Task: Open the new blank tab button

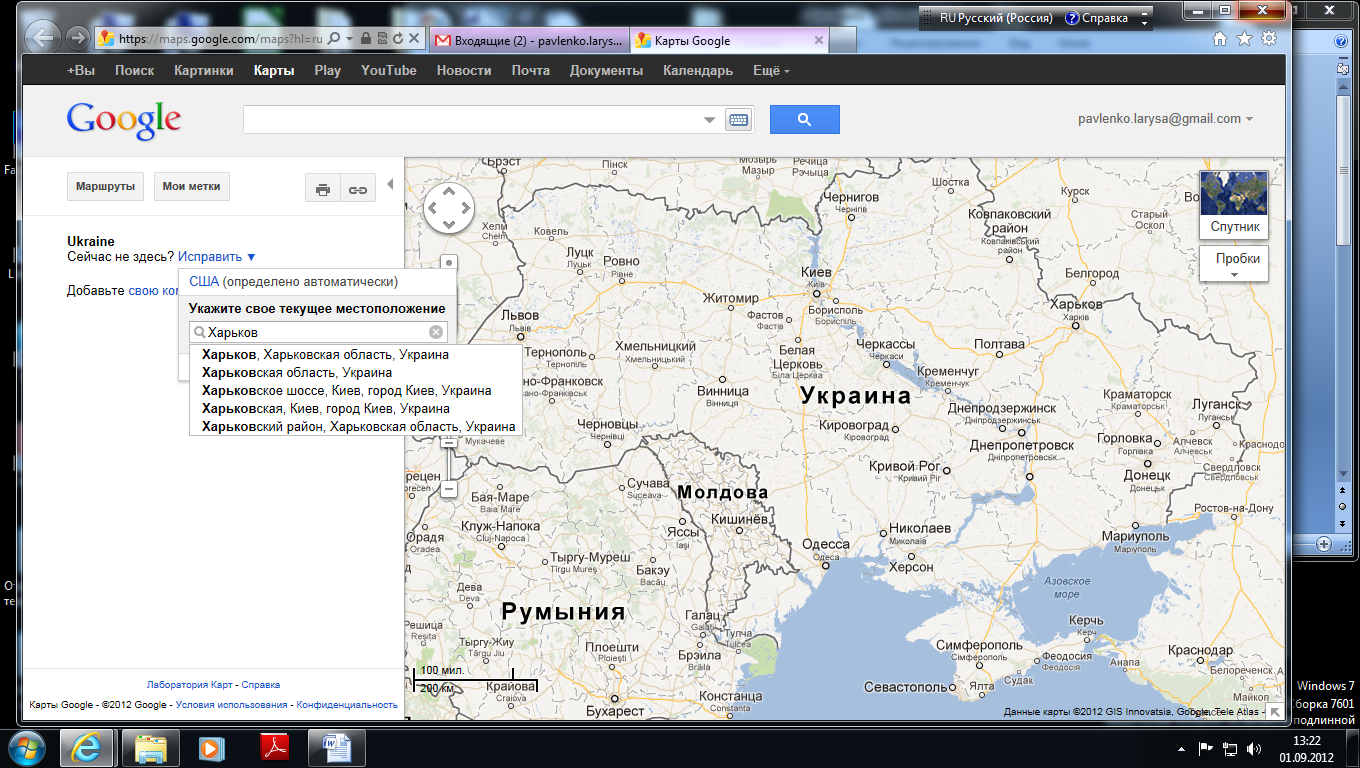Action: (x=845, y=41)
